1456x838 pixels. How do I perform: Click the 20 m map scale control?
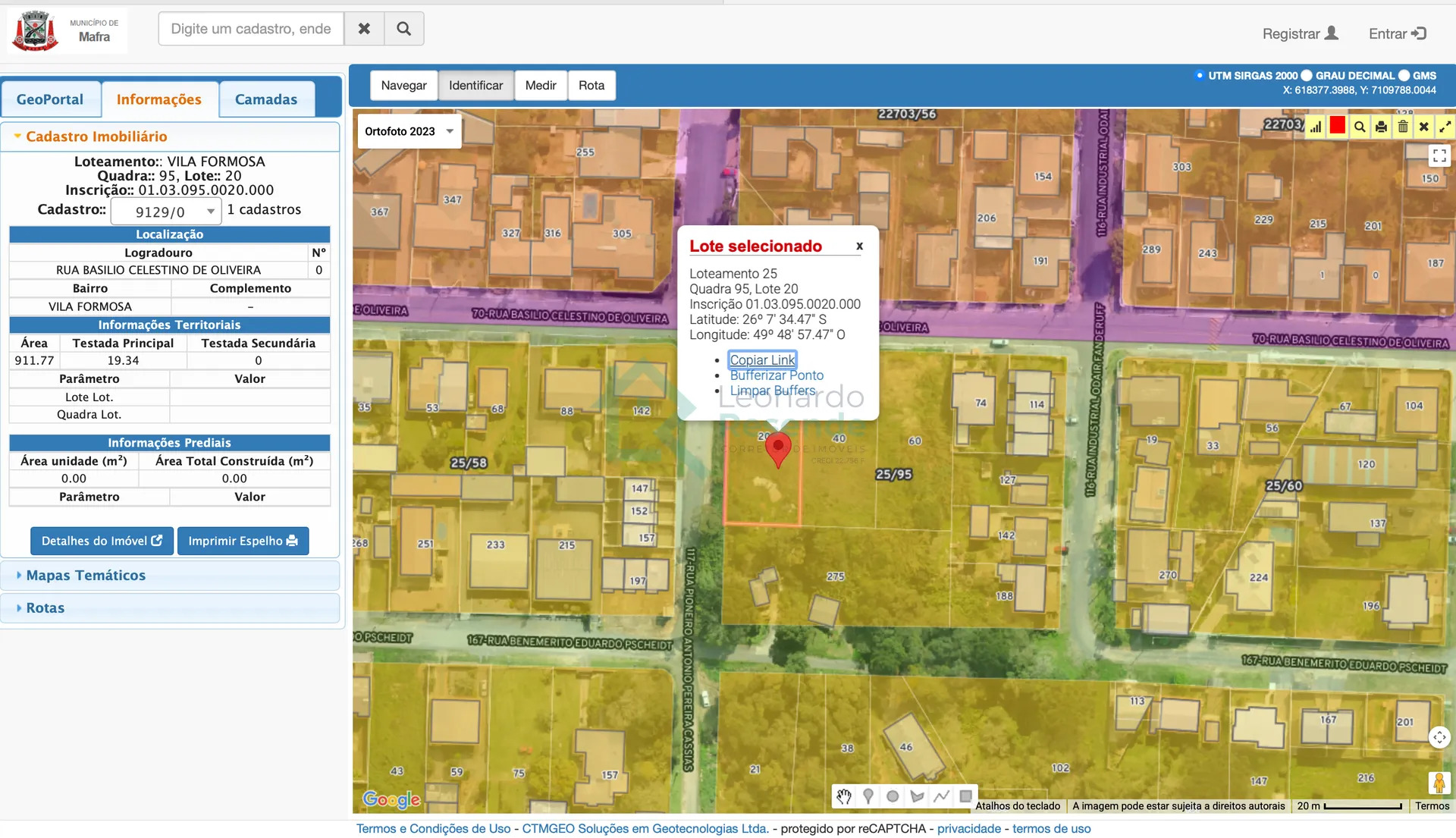point(1350,806)
